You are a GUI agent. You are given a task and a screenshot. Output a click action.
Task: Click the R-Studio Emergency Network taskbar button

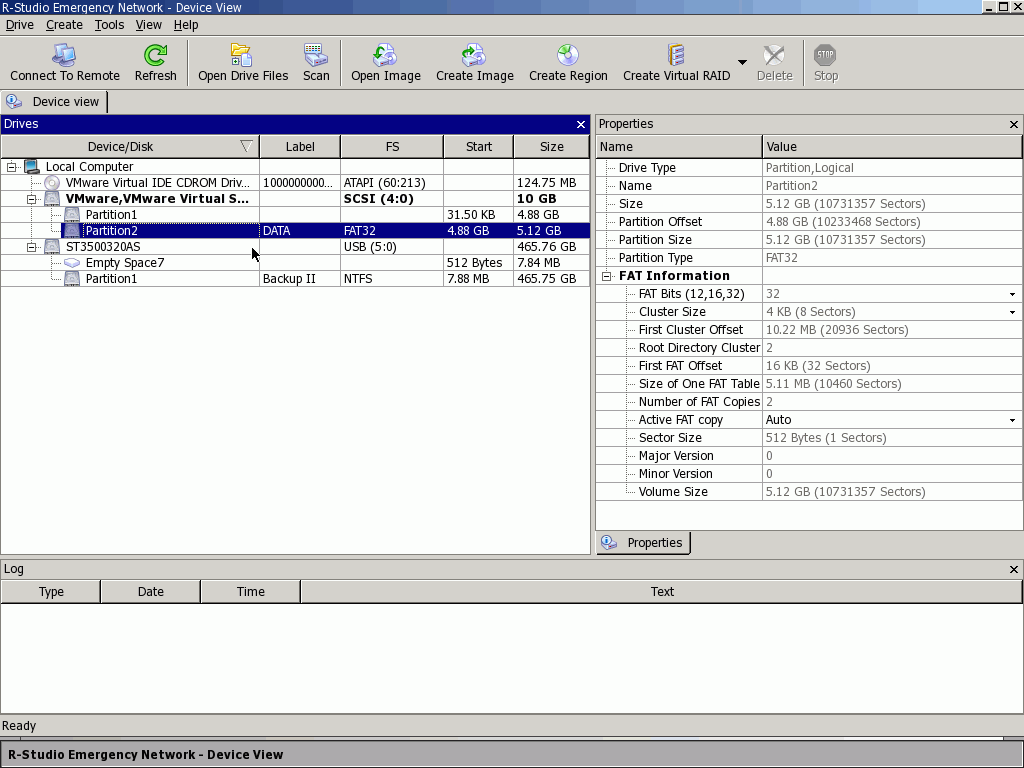tap(511, 754)
